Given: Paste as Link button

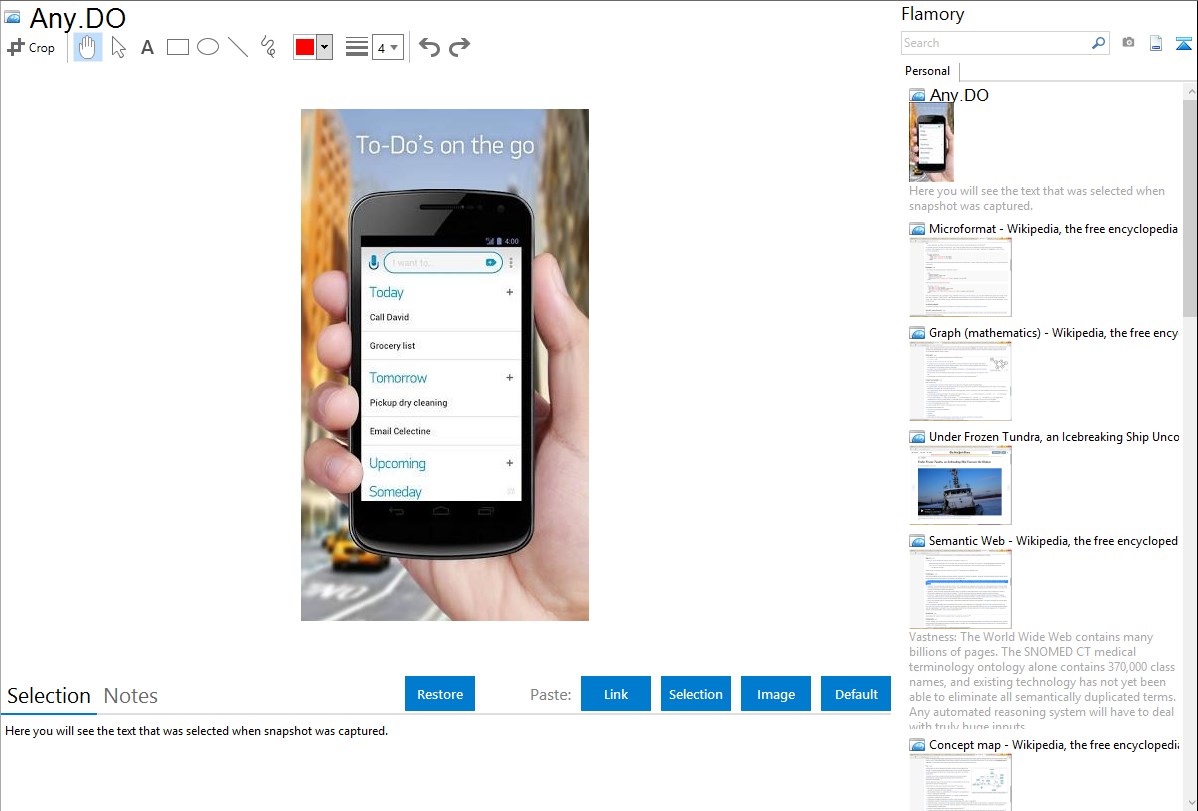Looking at the screenshot, I should (x=616, y=694).
